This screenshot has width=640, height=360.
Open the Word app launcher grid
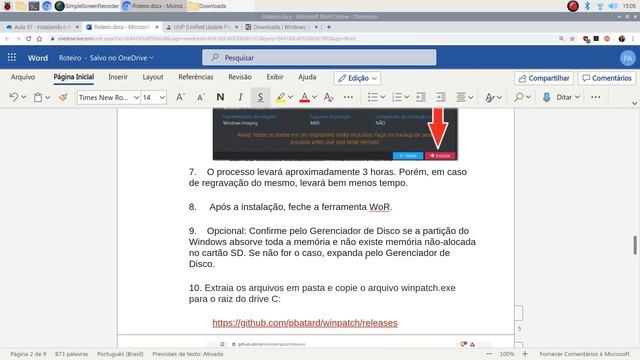tap(12, 58)
